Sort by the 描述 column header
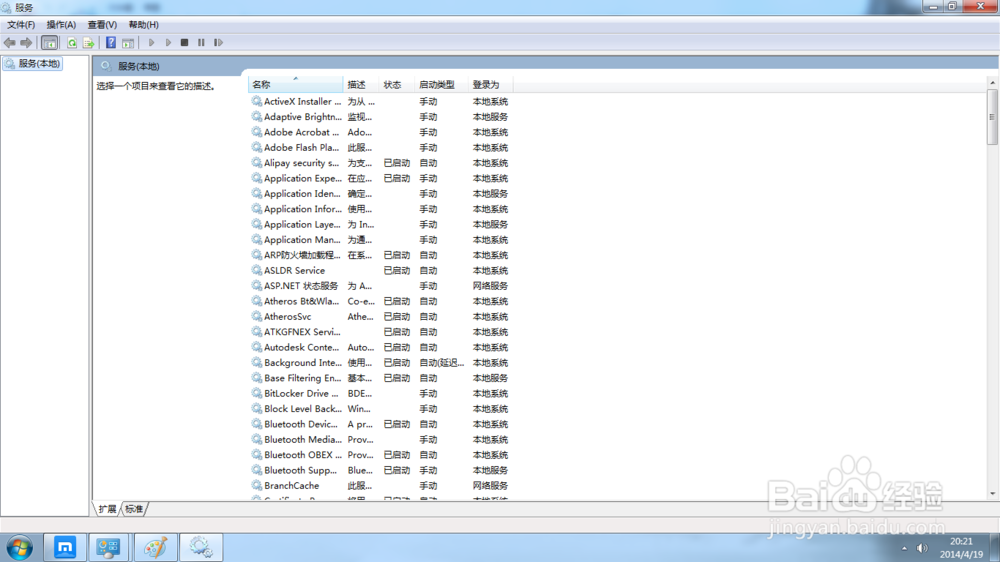1000x562 pixels. point(361,85)
